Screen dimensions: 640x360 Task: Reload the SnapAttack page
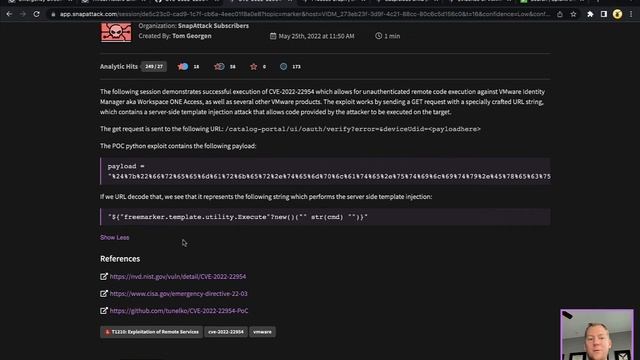point(36,14)
